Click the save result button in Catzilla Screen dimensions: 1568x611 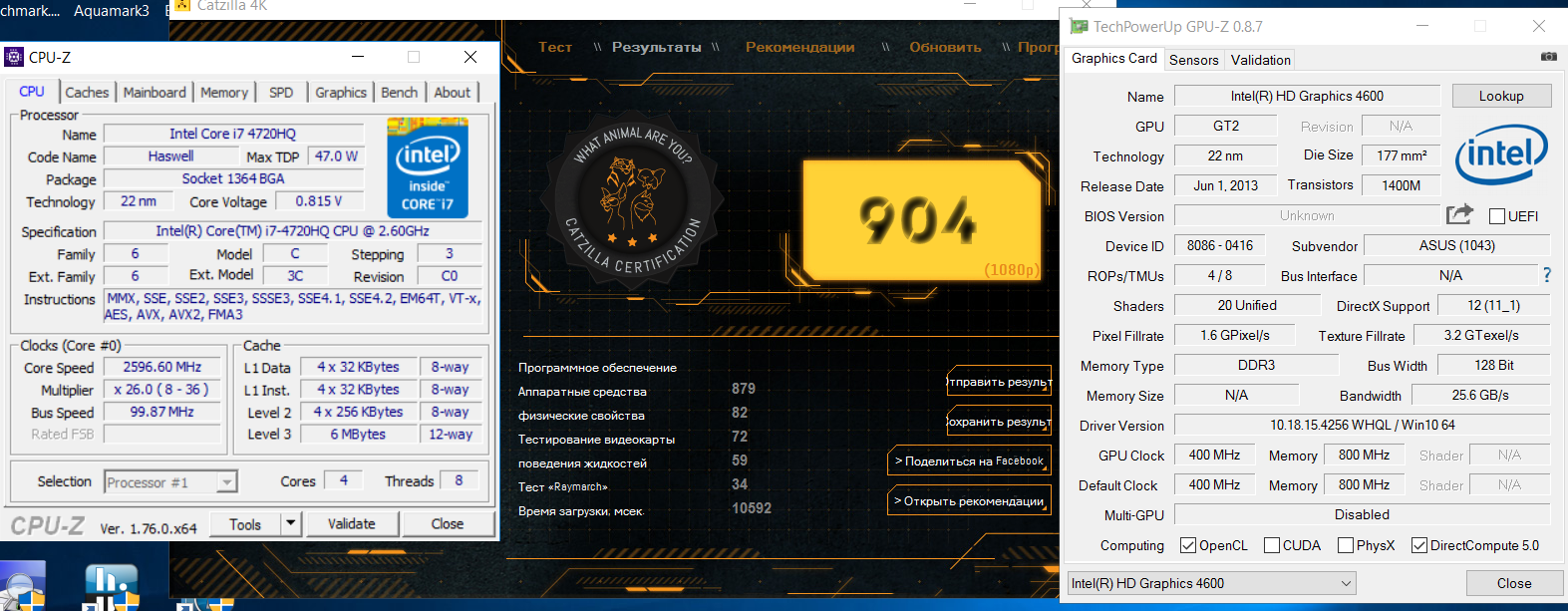click(x=999, y=421)
